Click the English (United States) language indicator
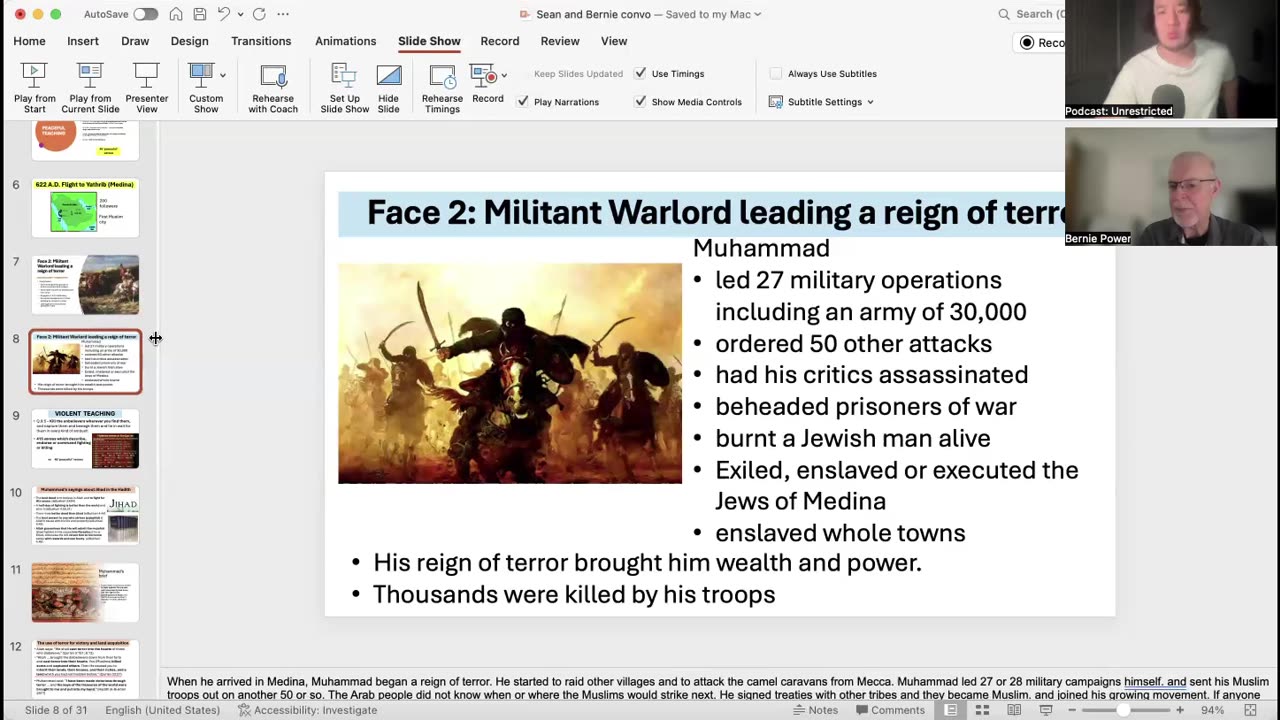 tap(162, 710)
